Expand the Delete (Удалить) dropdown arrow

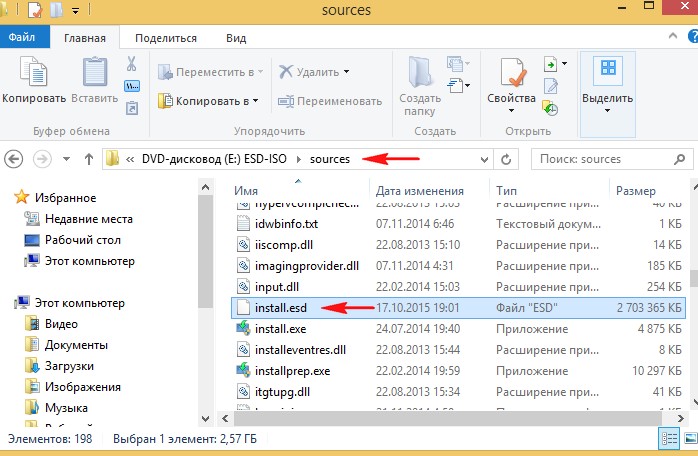pyautogui.click(x=347, y=72)
